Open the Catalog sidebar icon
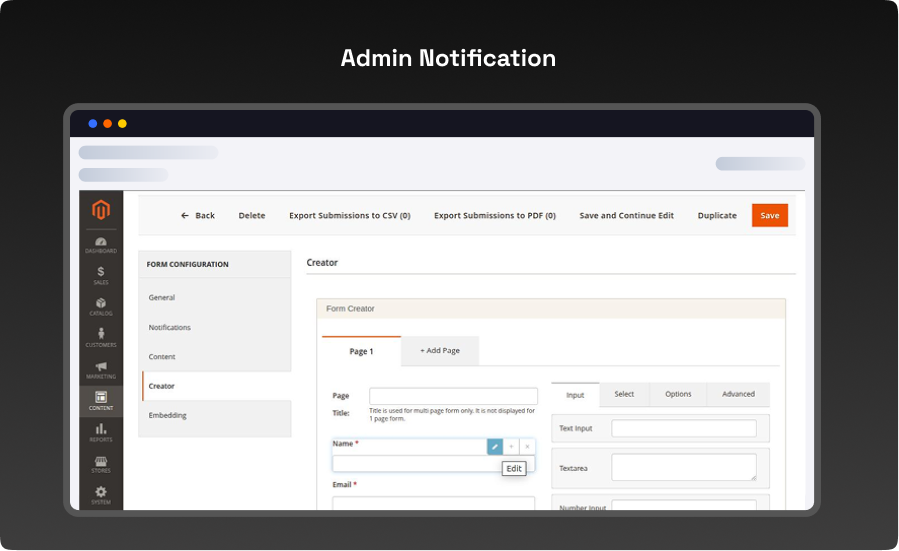The width and height of the screenshot is (899, 551). pyautogui.click(x=101, y=306)
